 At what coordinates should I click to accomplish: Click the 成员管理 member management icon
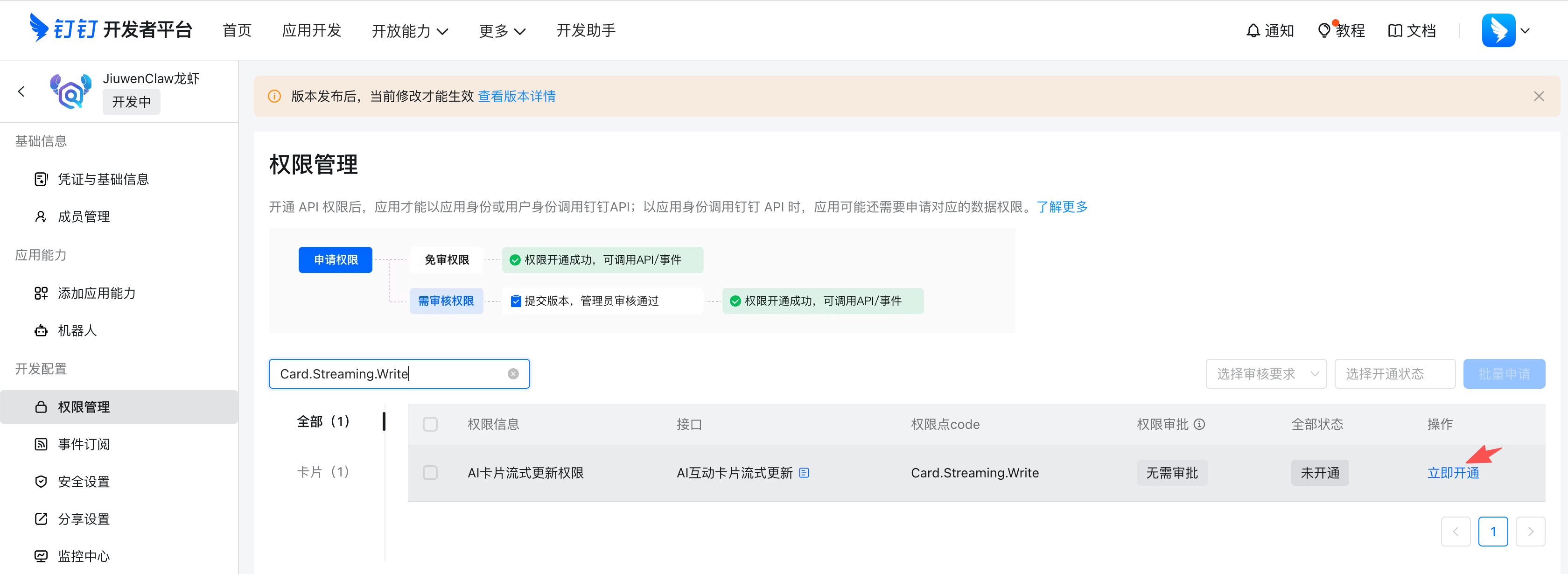[x=40, y=216]
